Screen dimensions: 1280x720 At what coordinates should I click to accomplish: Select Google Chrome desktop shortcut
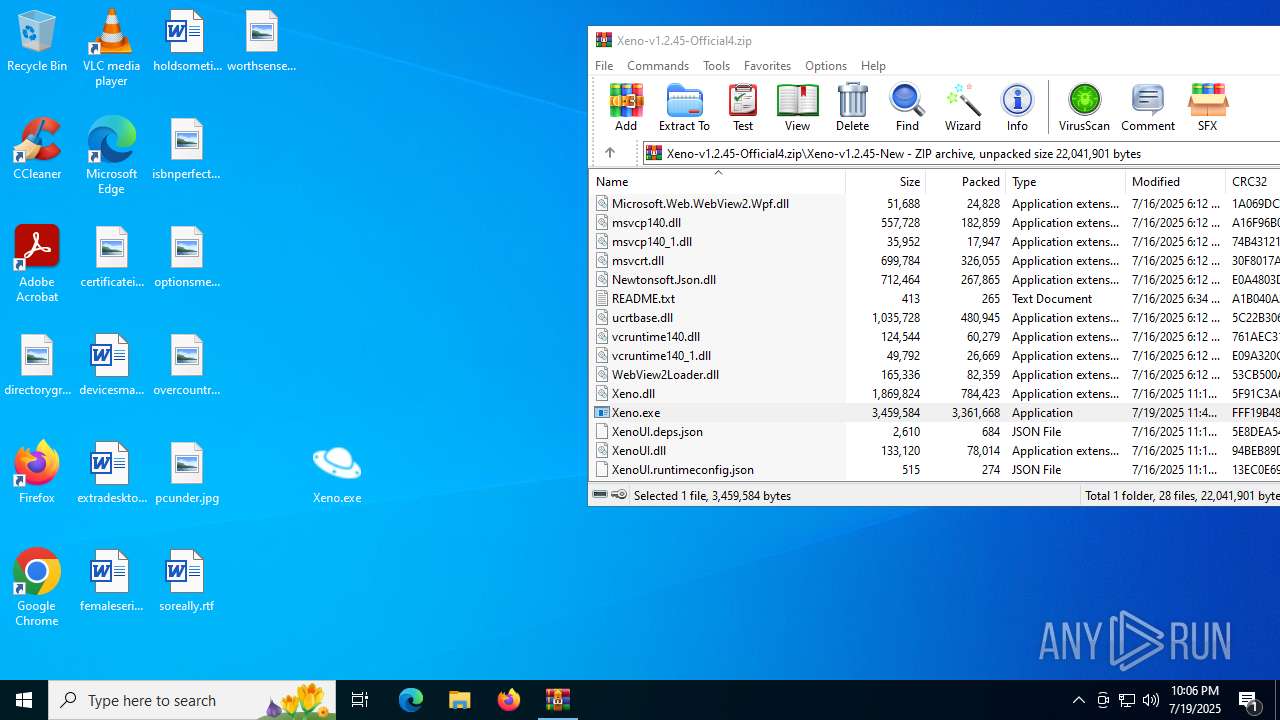click(x=37, y=588)
